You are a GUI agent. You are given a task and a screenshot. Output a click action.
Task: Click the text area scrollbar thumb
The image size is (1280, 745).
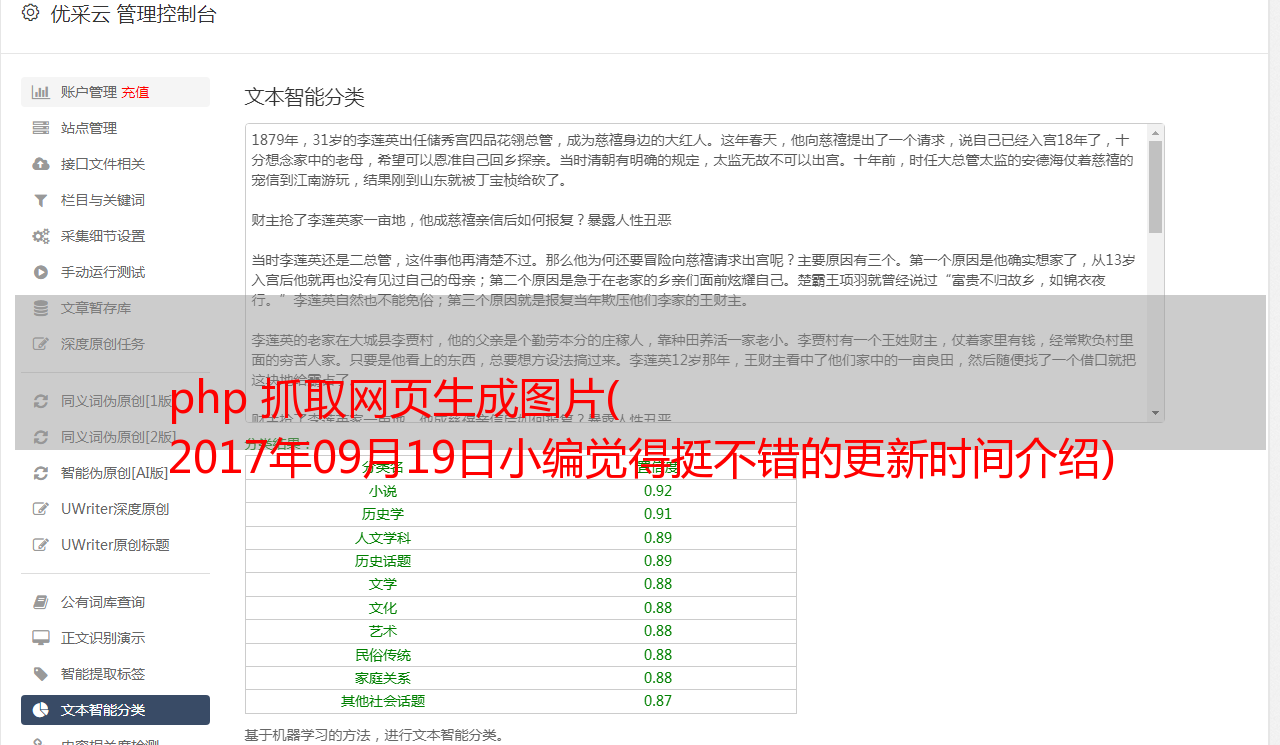point(1155,187)
